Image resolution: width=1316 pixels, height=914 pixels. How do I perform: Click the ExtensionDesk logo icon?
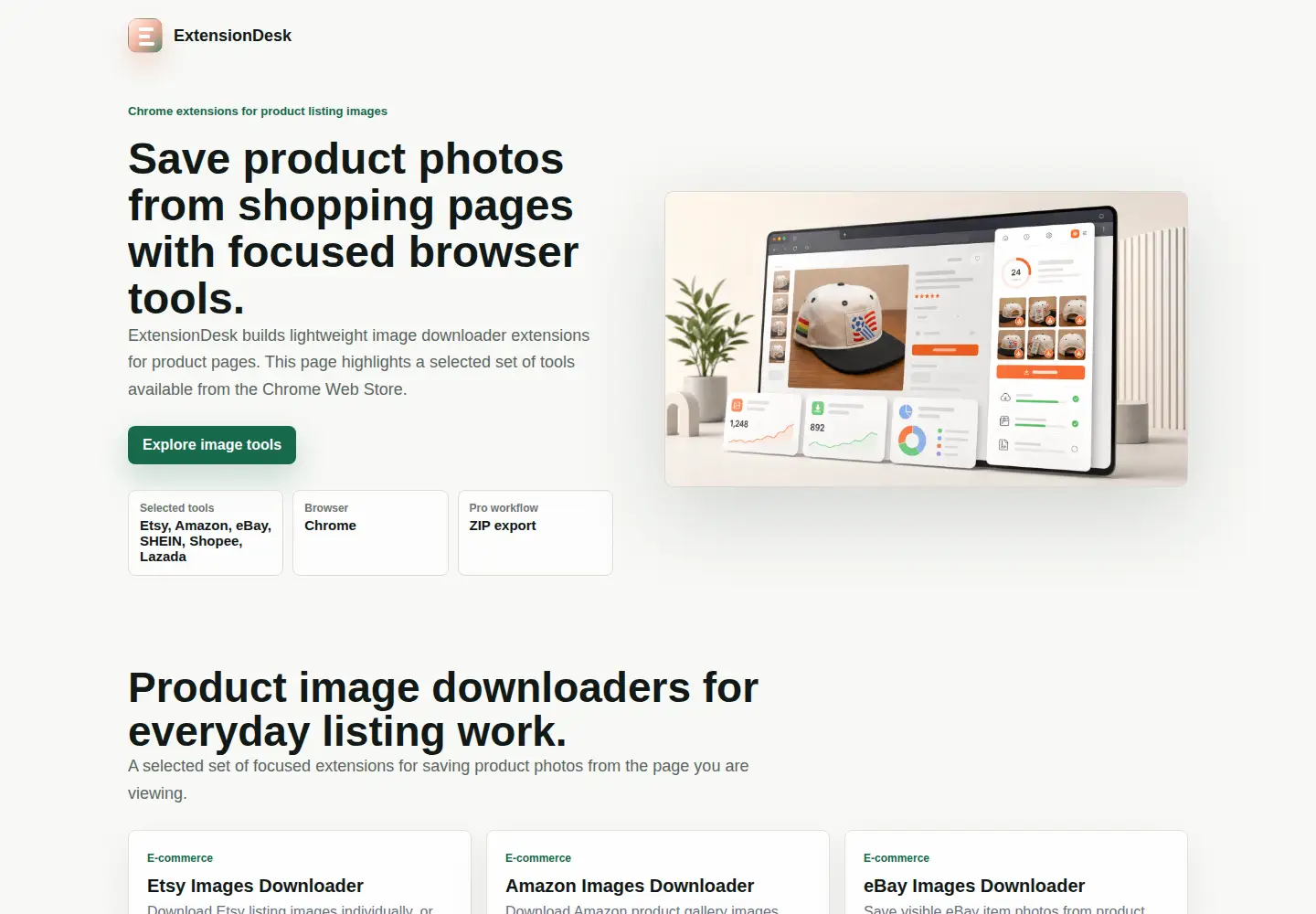coord(145,36)
